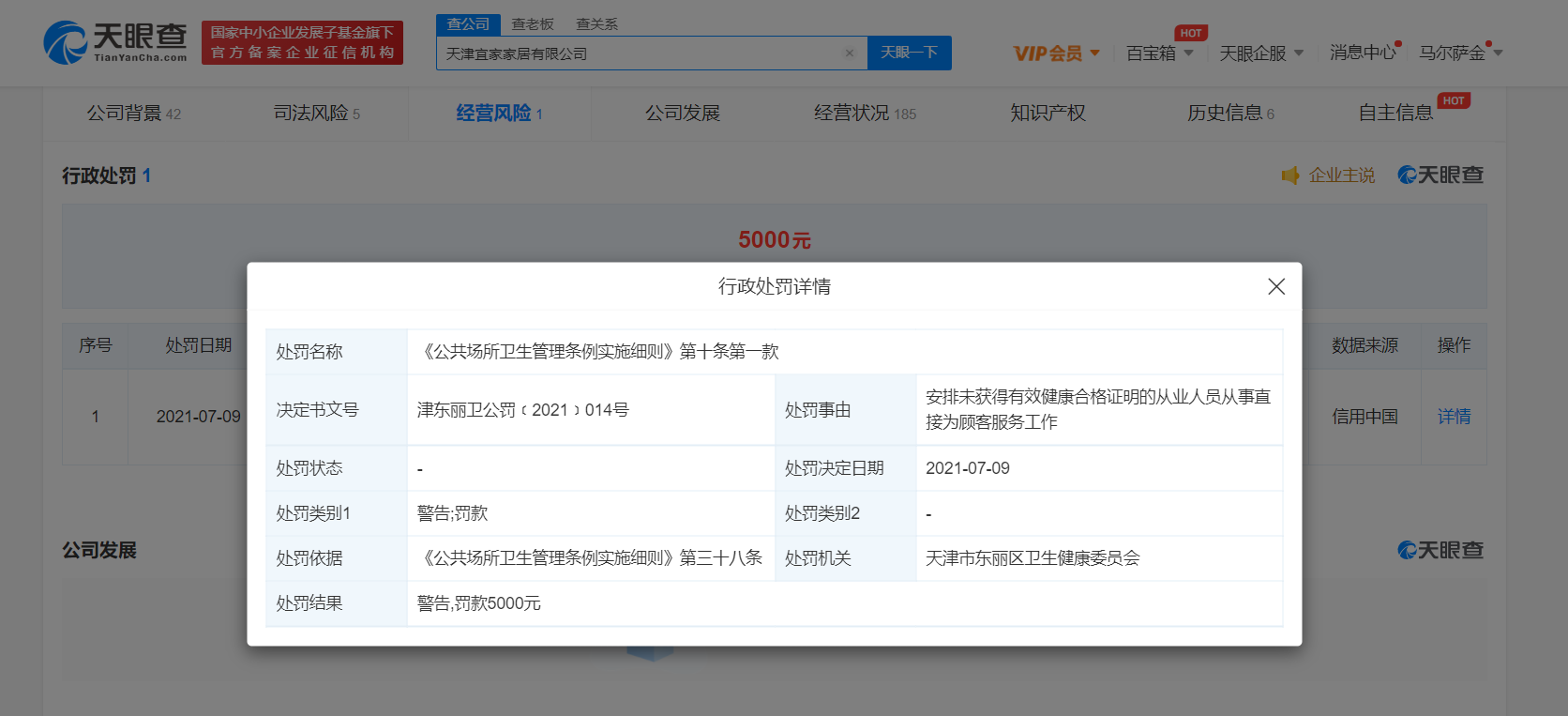Click the 5000元 penalty amount summary
The image size is (1568, 716).
tap(775, 240)
